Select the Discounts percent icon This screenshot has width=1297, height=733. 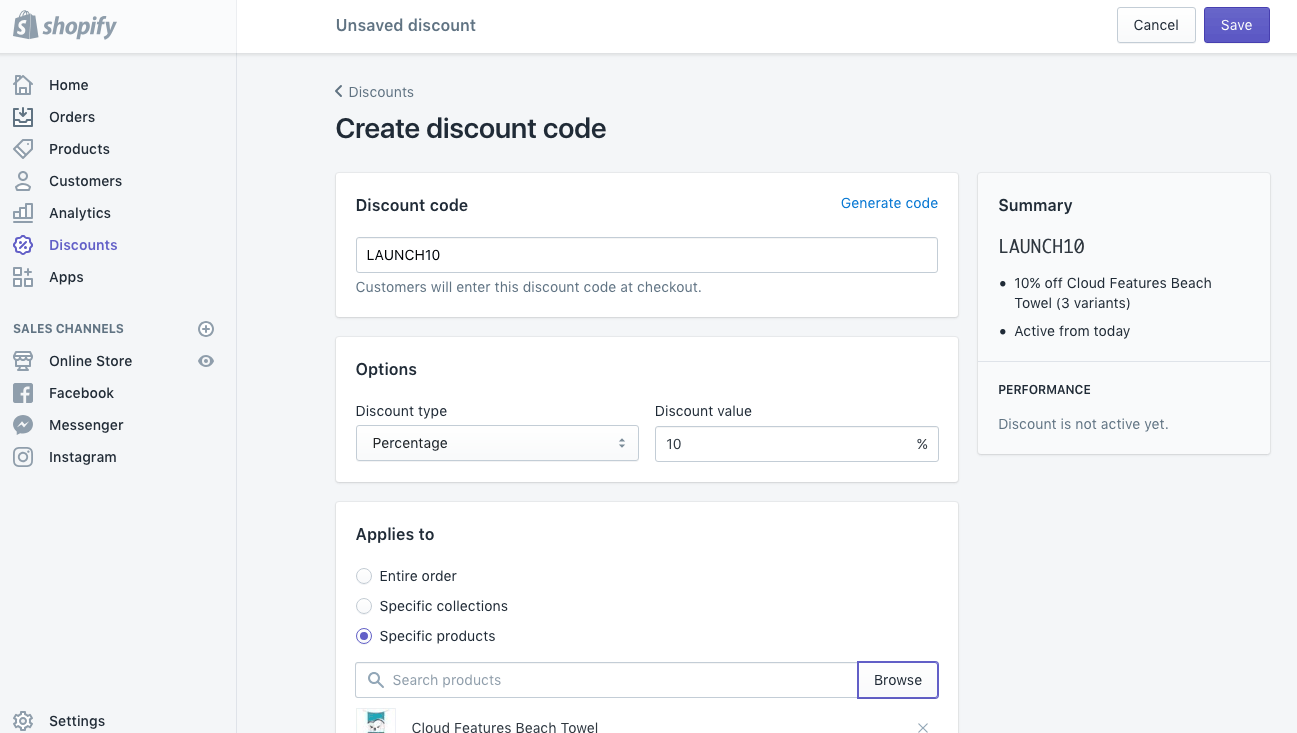point(23,244)
